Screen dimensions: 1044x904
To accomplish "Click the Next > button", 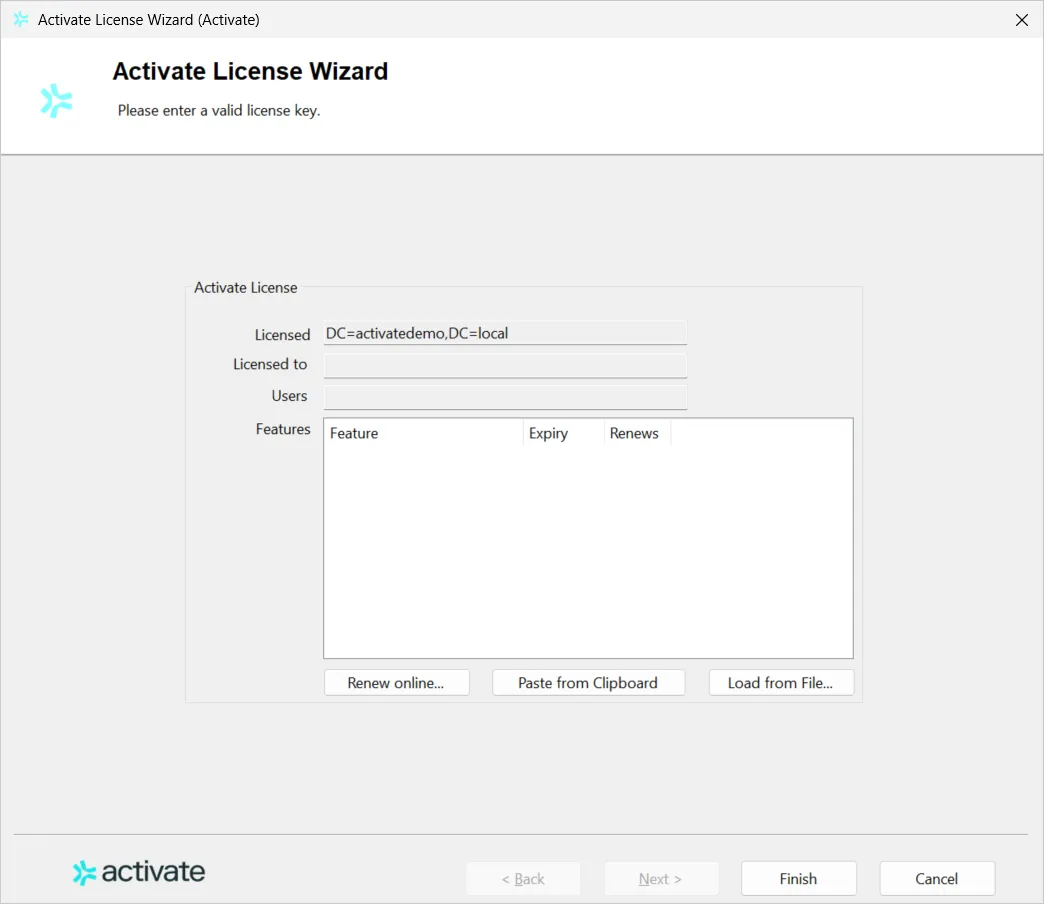I will pos(661,879).
